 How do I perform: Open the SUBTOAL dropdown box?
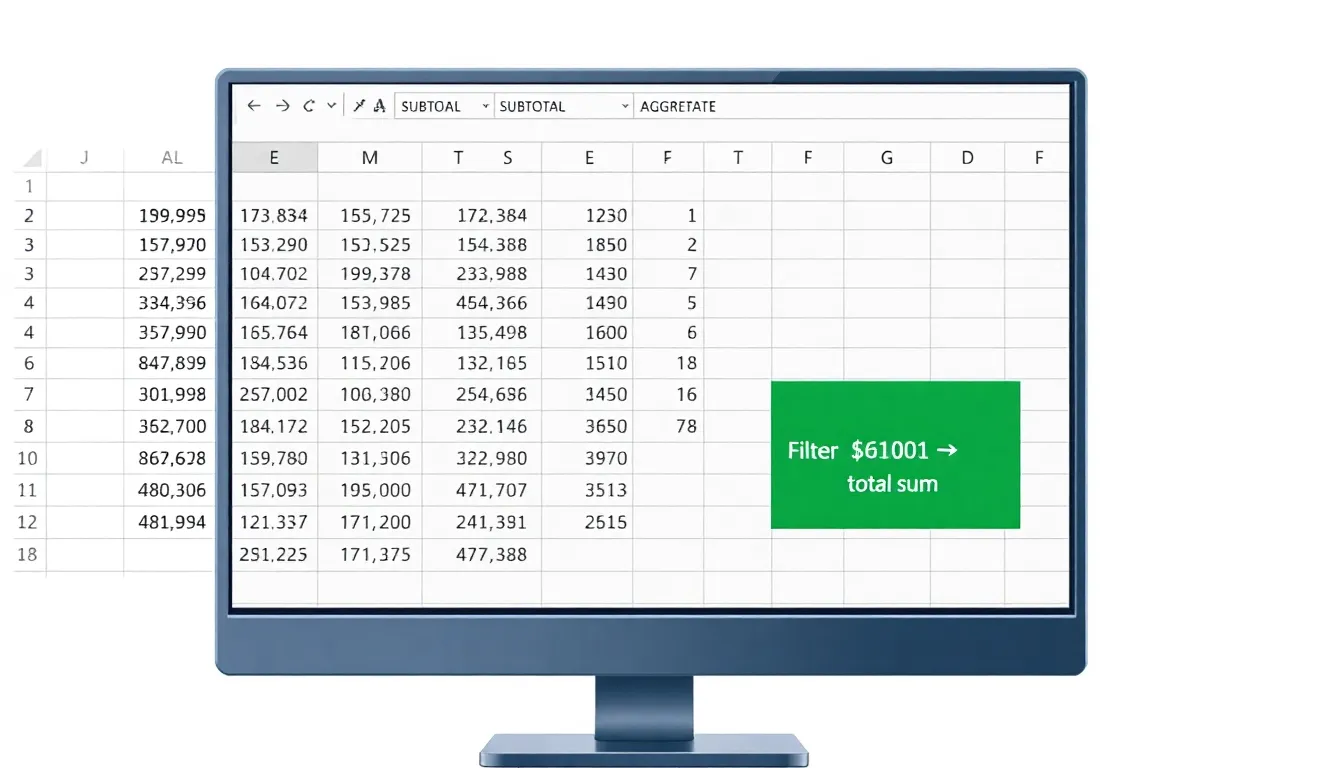[x=444, y=106]
